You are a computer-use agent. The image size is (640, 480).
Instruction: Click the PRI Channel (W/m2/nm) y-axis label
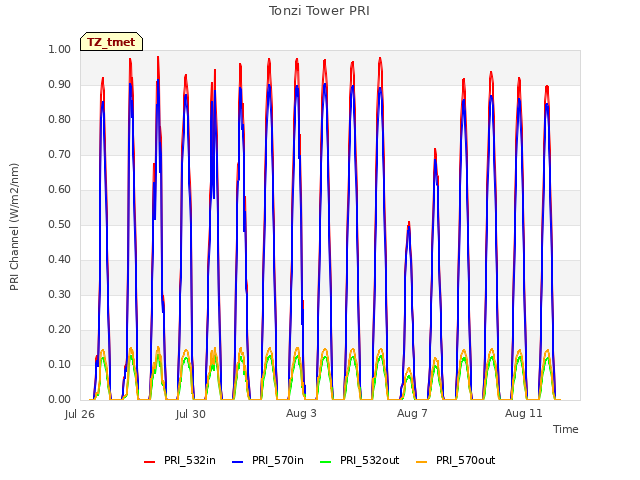(x=14, y=227)
